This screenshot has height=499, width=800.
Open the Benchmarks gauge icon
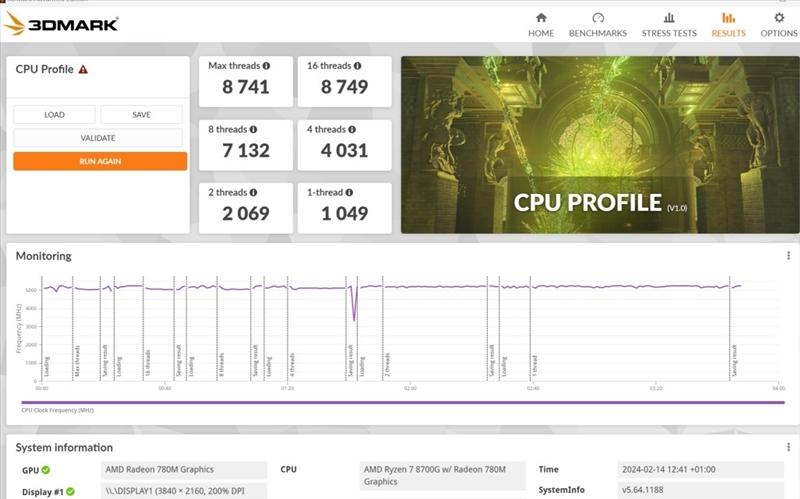click(x=598, y=18)
